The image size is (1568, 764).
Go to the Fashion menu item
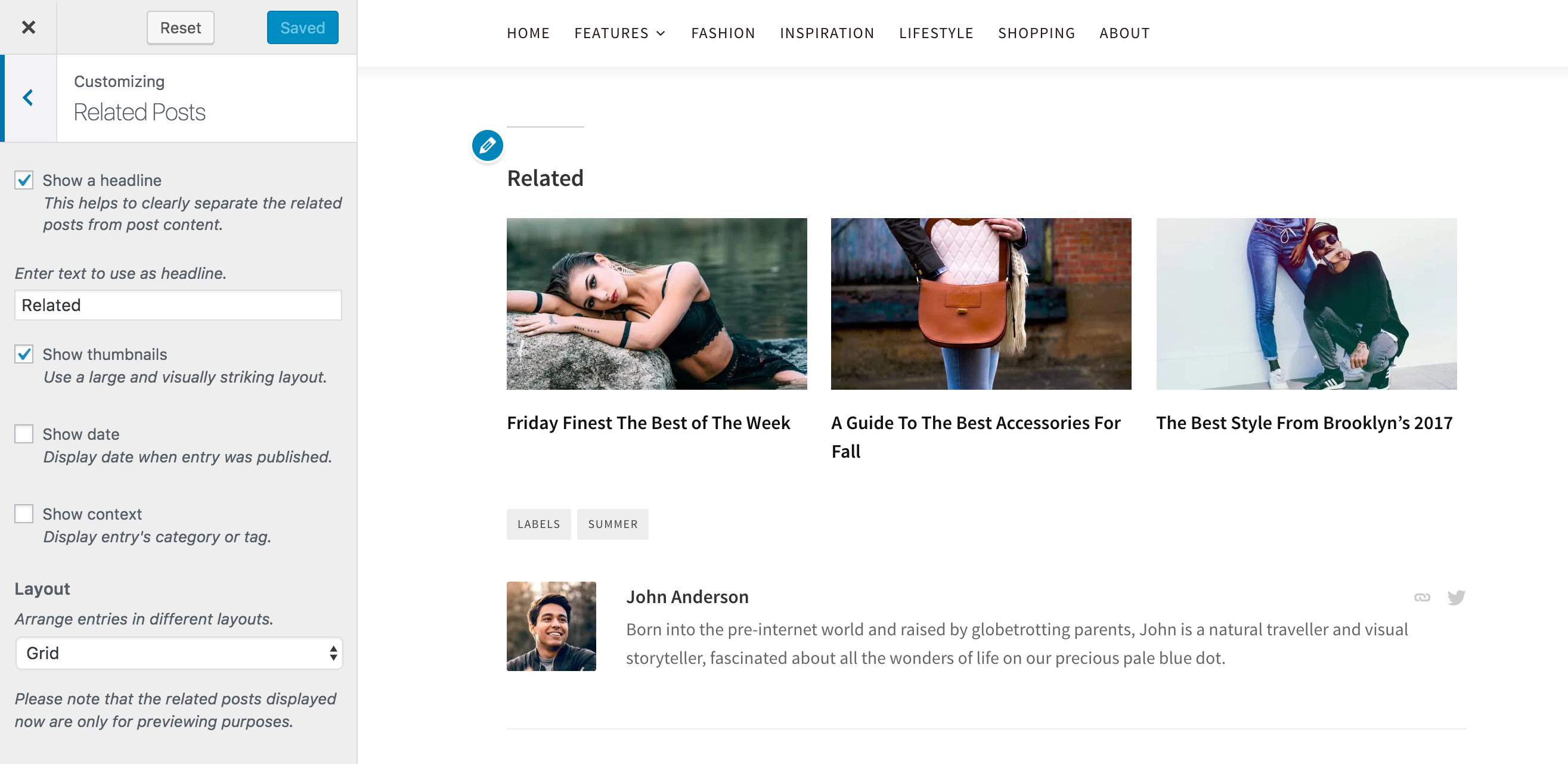[723, 33]
